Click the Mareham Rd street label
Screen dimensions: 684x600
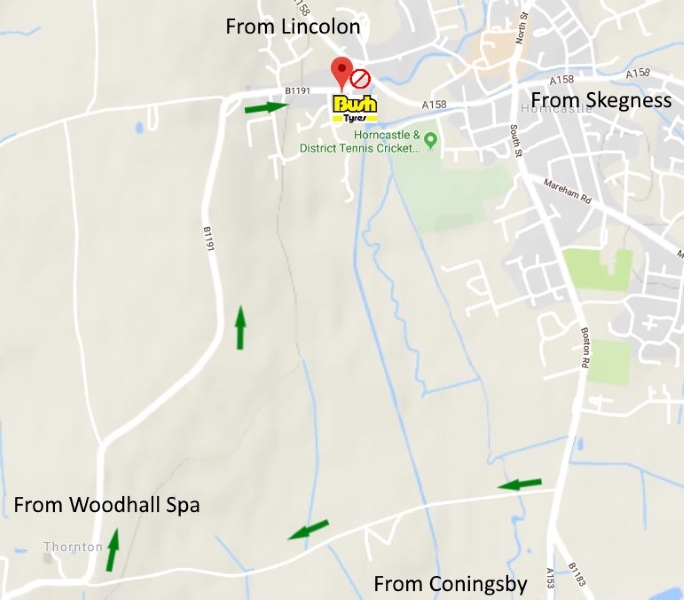click(x=567, y=191)
